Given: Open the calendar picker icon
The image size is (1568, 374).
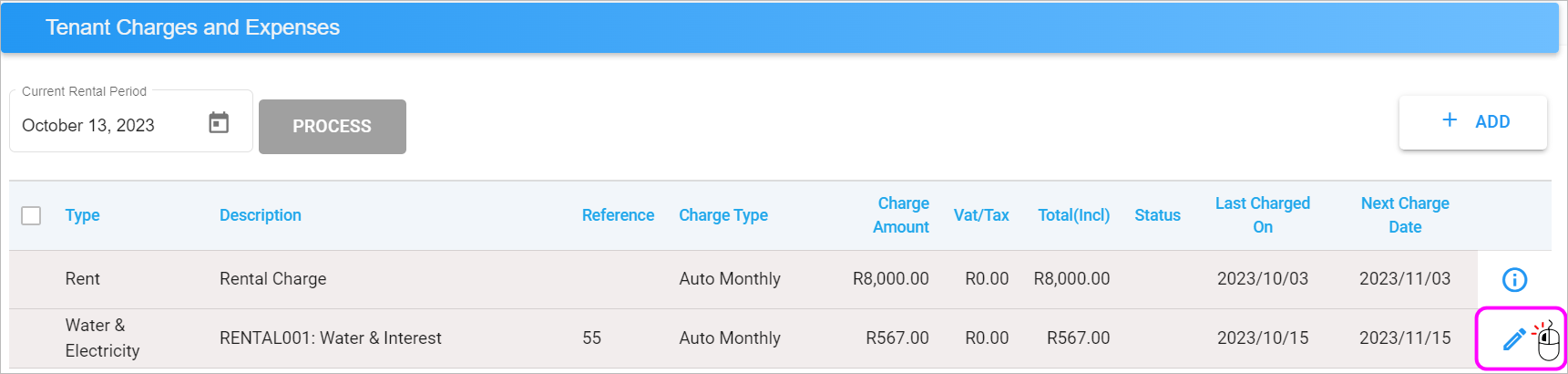Looking at the screenshot, I should pos(219,123).
